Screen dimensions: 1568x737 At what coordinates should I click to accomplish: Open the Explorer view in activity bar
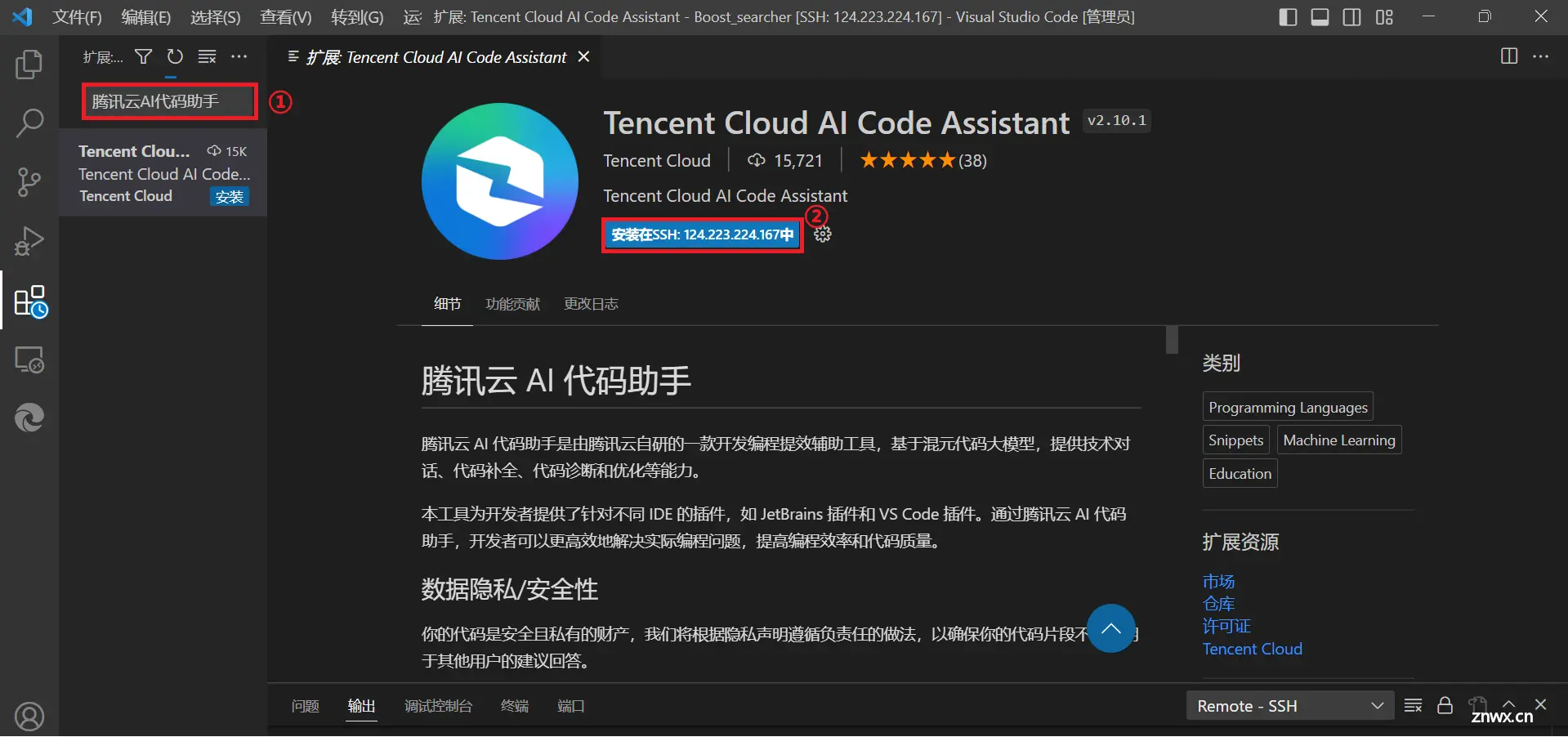pos(29,65)
